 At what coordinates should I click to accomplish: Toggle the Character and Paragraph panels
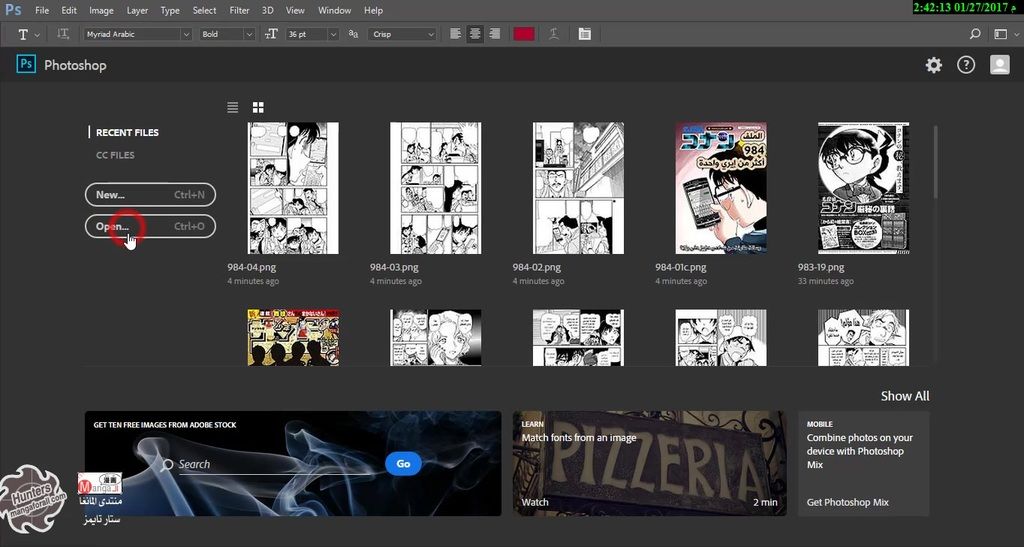(584, 34)
